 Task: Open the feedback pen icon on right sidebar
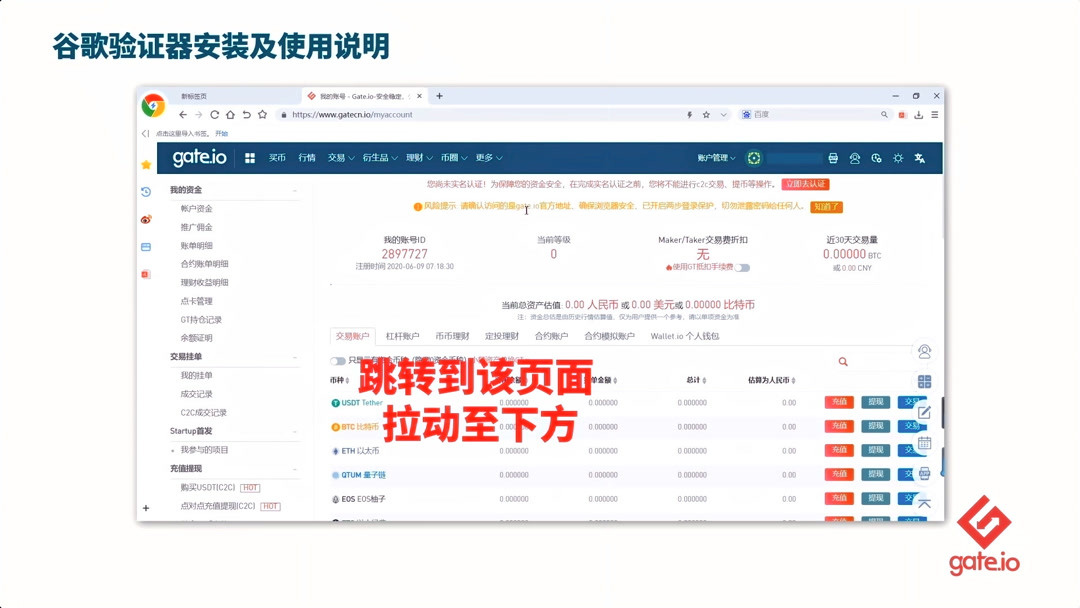coord(924,410)
